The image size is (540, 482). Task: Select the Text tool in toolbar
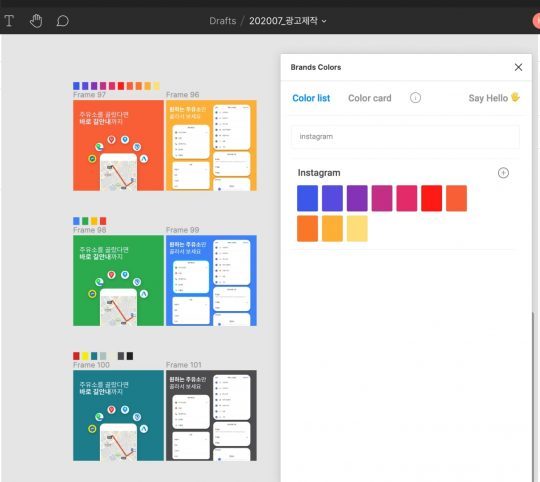(x=9, y=21)
